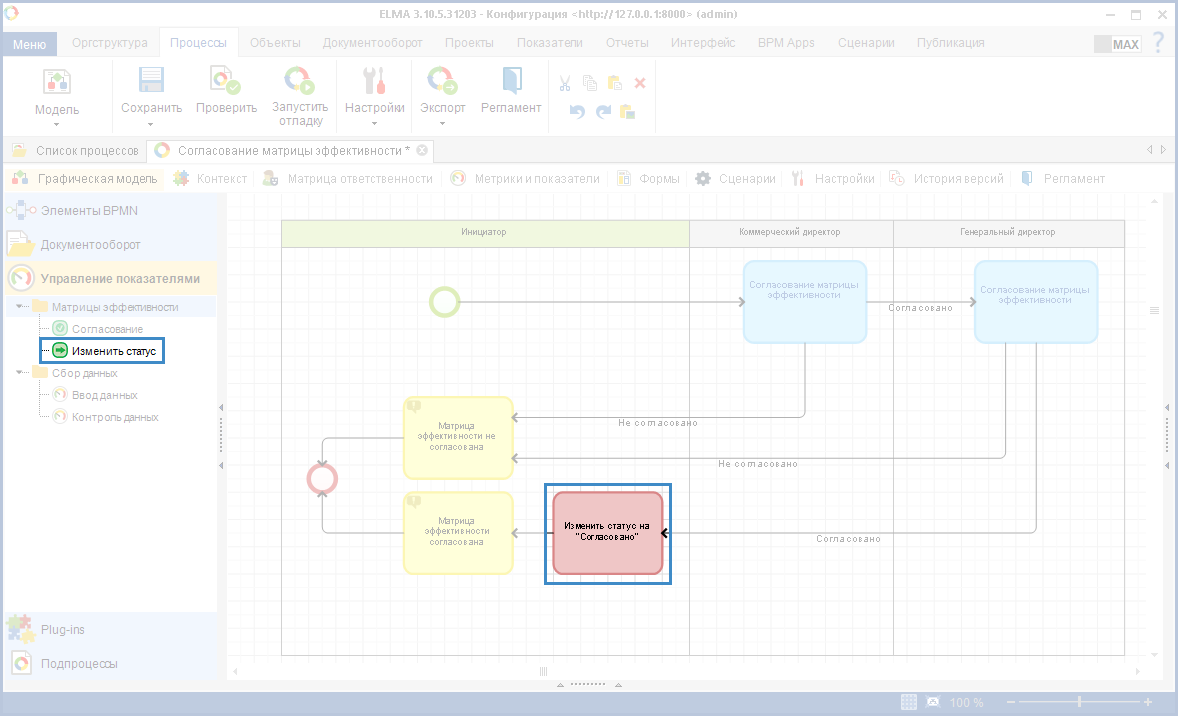
Task: Toggle the MAX mode switch
Action: (1117, 44)
